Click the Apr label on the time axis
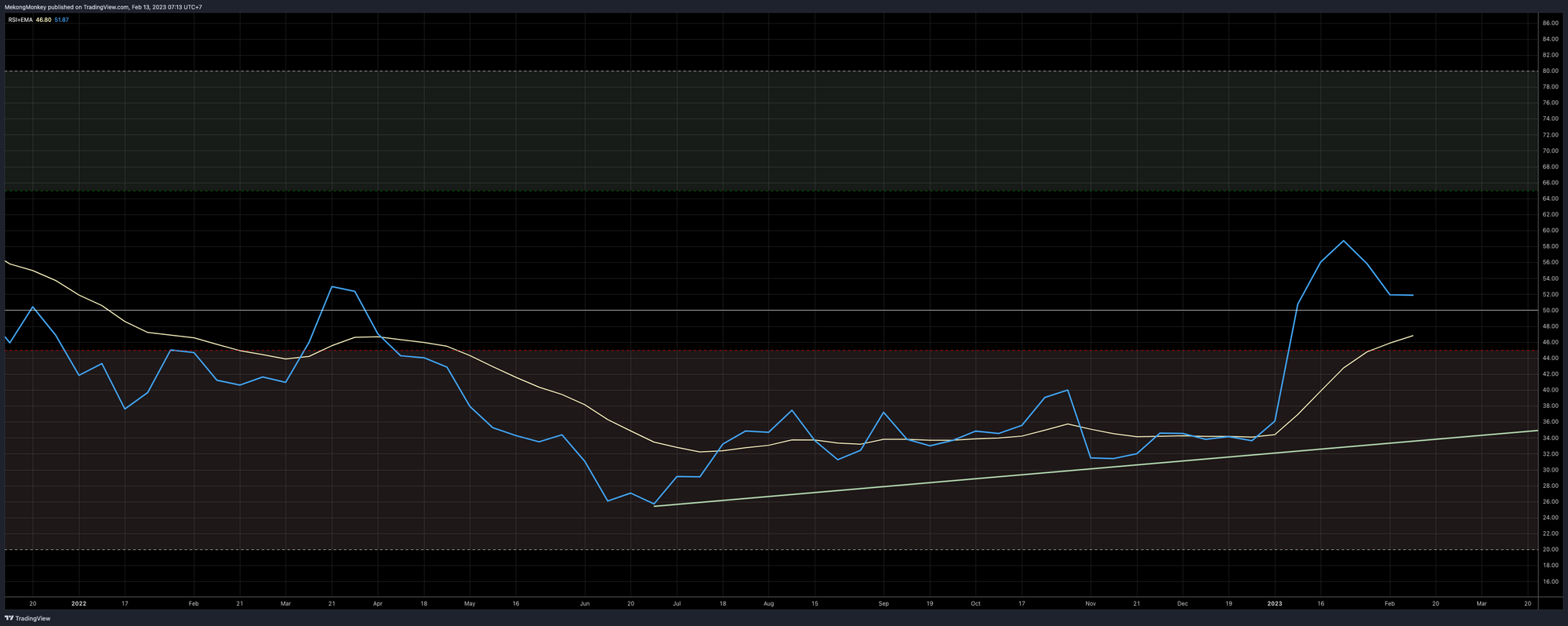The image size is (1568, 626). [377, 604]
